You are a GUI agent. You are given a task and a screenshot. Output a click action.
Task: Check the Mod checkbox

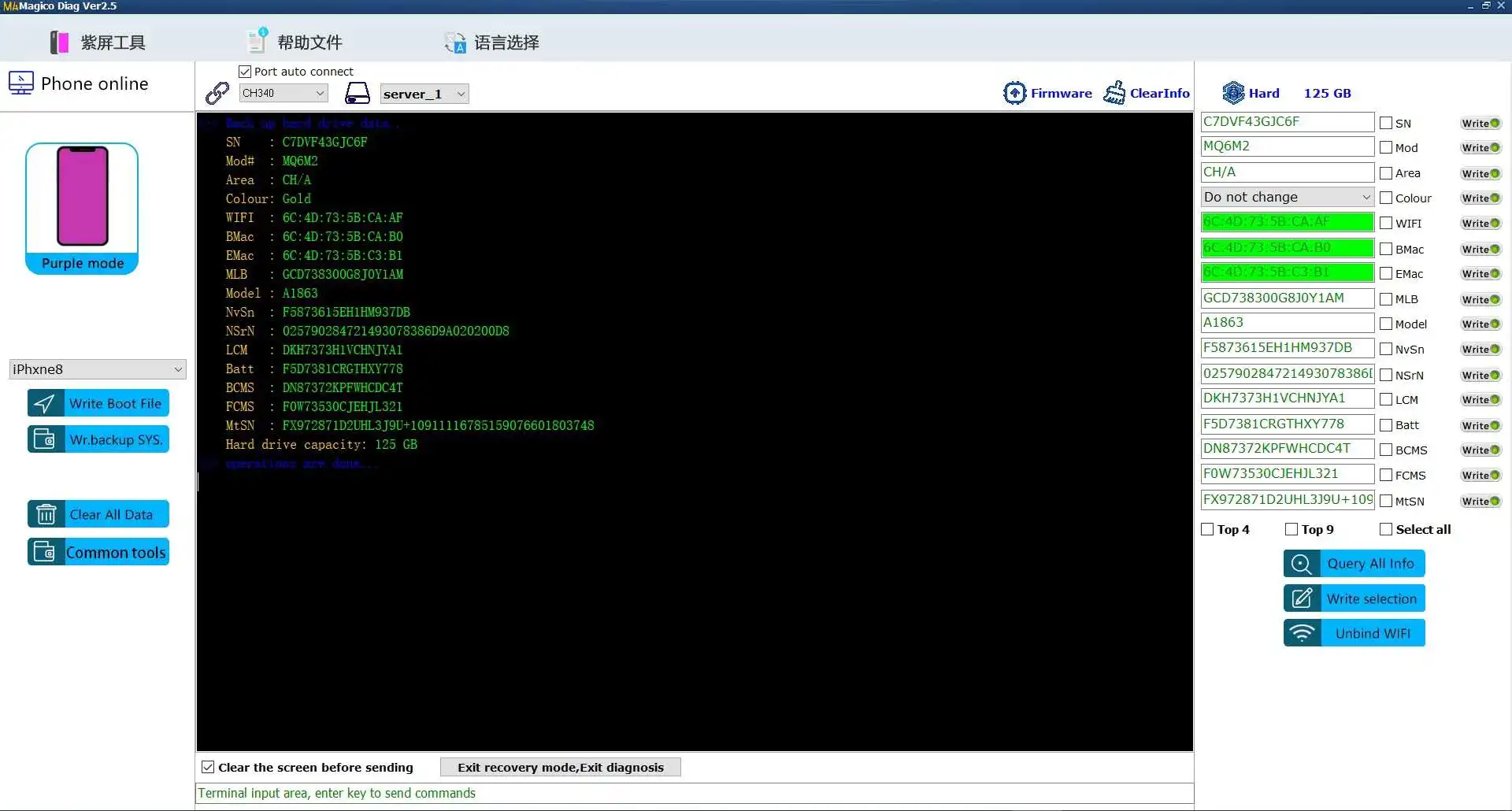pyautogui.click(x=1386, y=147)
